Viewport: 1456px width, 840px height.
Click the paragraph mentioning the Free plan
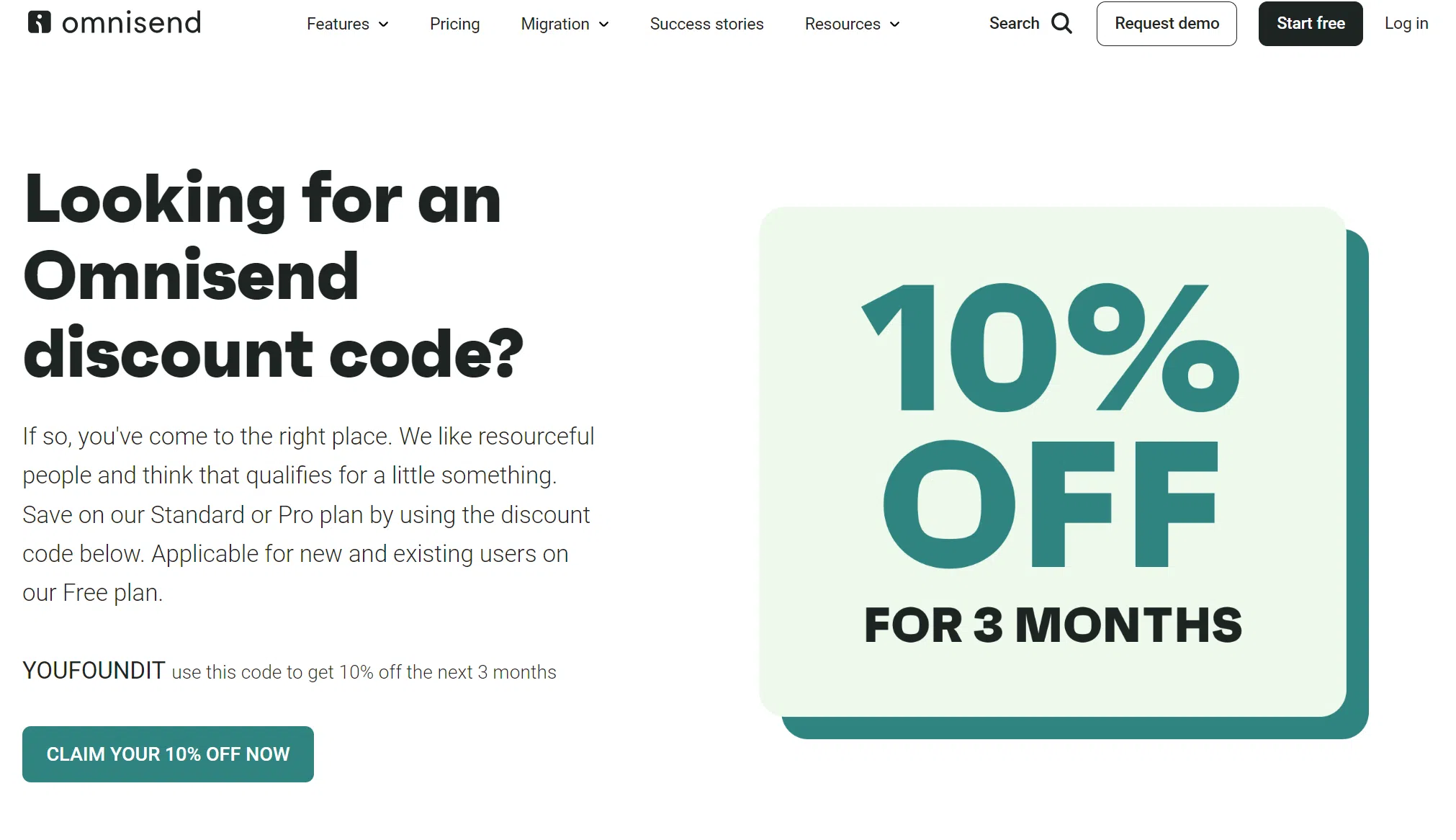point(308,514)
